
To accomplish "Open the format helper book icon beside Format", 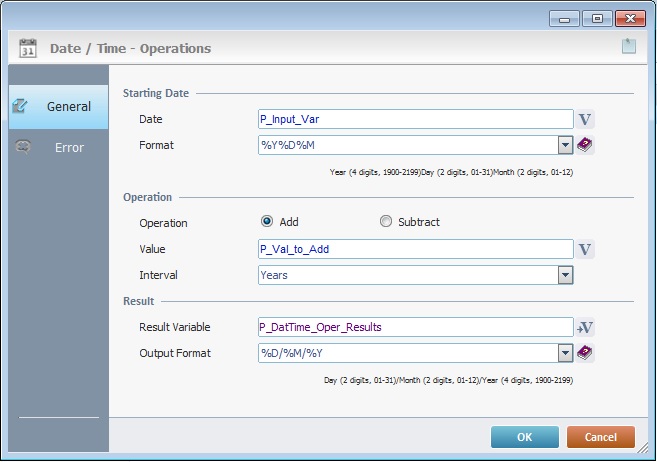I will [x=586, y=145].
